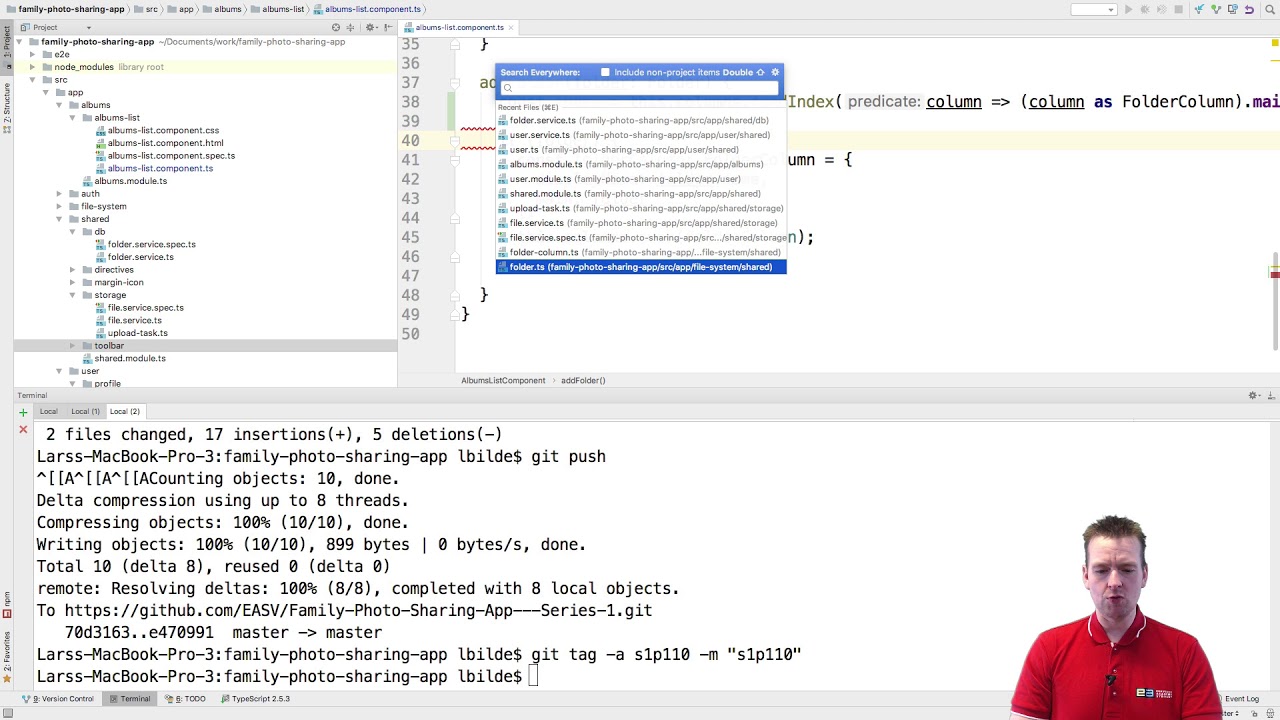1280x720 pixels.
Task: Collapse the db folder
Action: click(72, 232)
